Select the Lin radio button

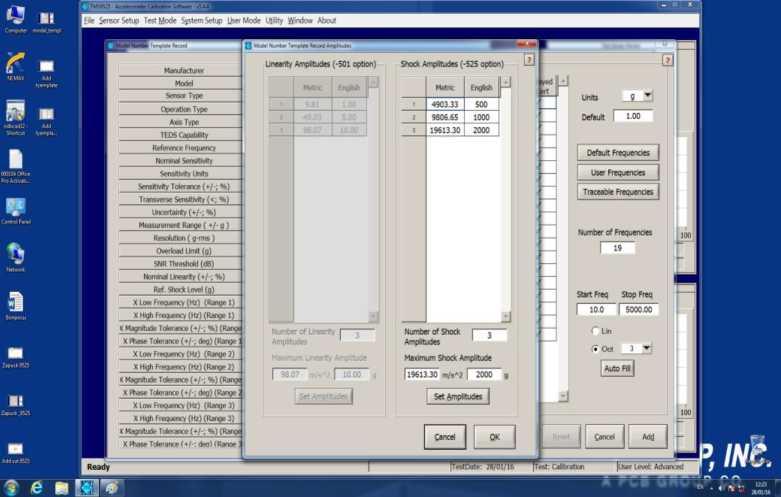coord(597,331)
